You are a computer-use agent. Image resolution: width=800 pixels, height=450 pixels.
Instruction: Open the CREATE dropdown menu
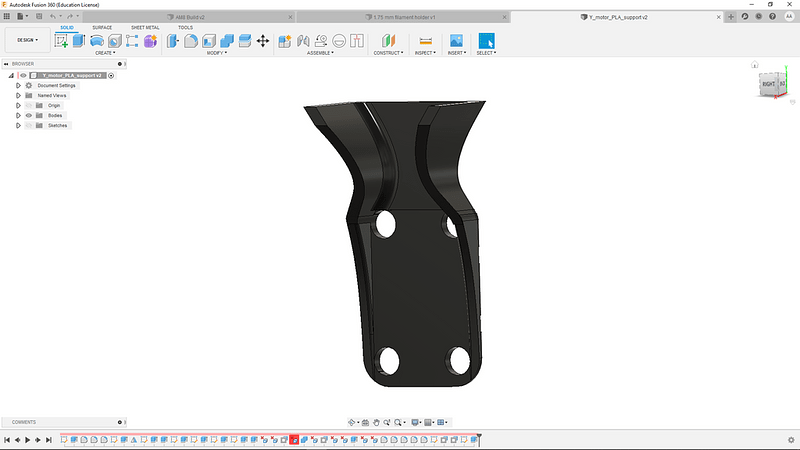pyautogui.click(x=105, y=53)
